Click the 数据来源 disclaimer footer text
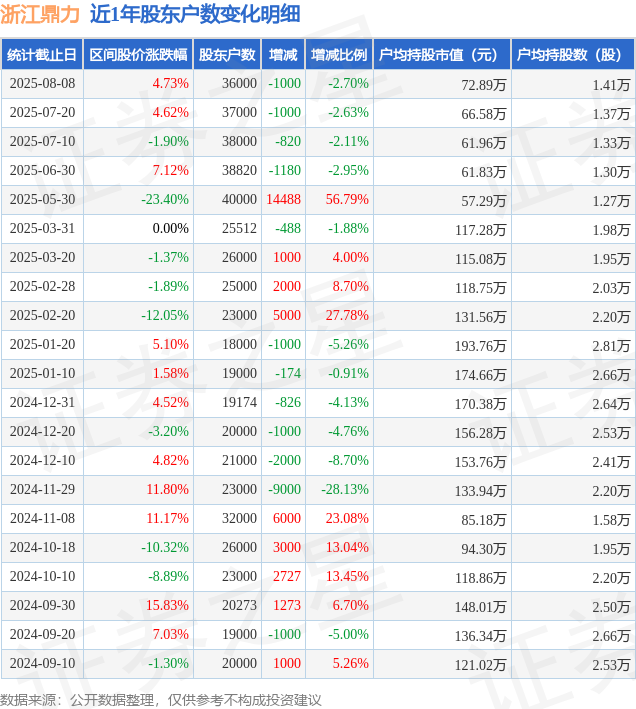The image size is (636, 709). click(160, 700)
